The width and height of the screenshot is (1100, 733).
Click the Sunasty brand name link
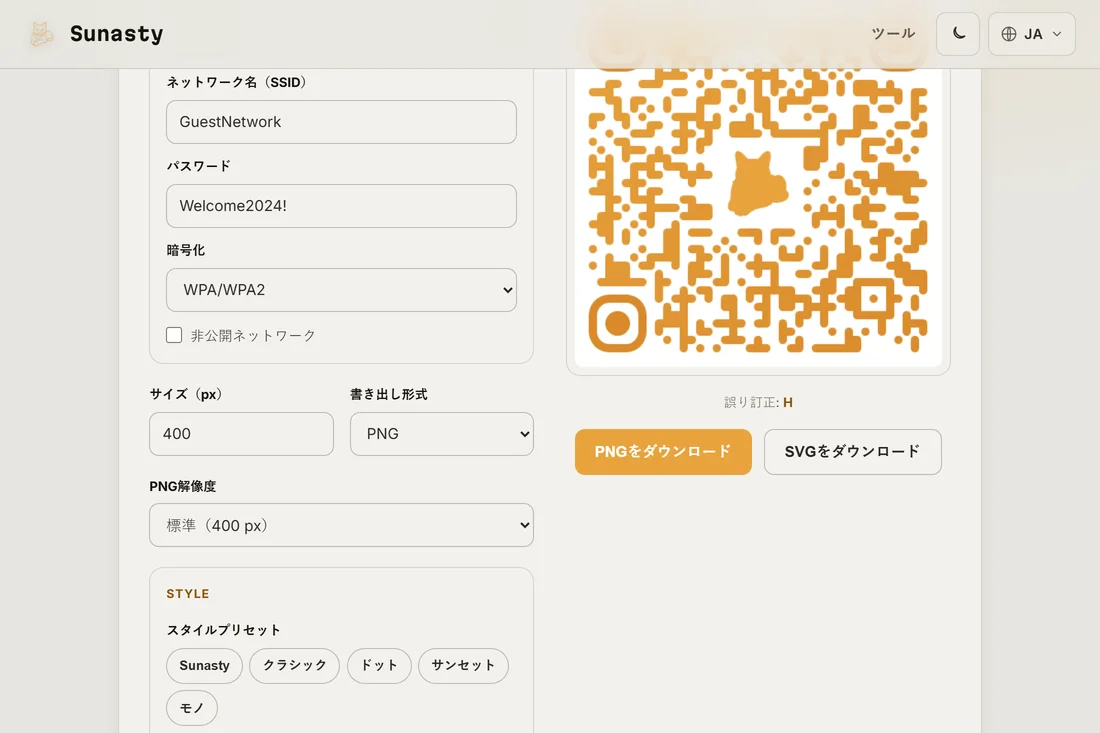(116, 34)
